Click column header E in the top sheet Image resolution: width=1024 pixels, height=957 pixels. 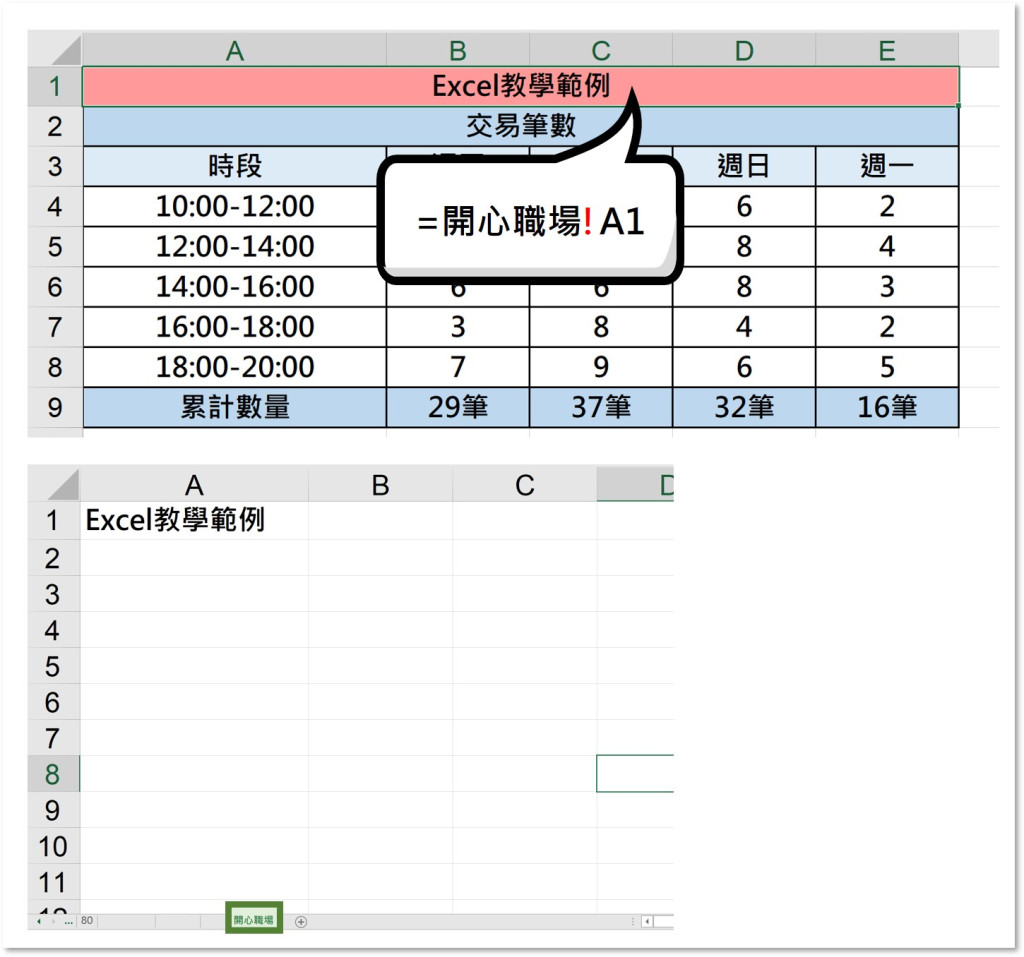[886, 50]
